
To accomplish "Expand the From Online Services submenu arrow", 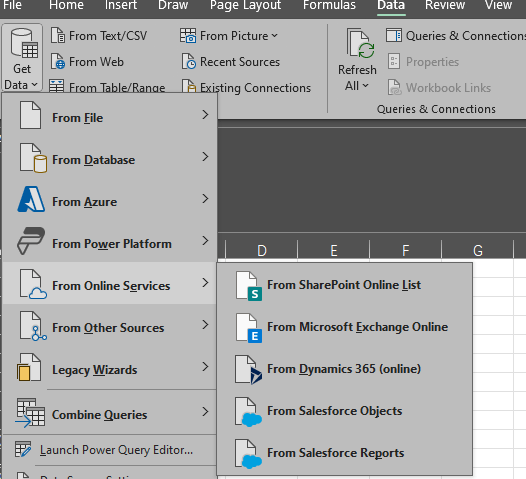I will pyautogui.click(x=205, y=283).
